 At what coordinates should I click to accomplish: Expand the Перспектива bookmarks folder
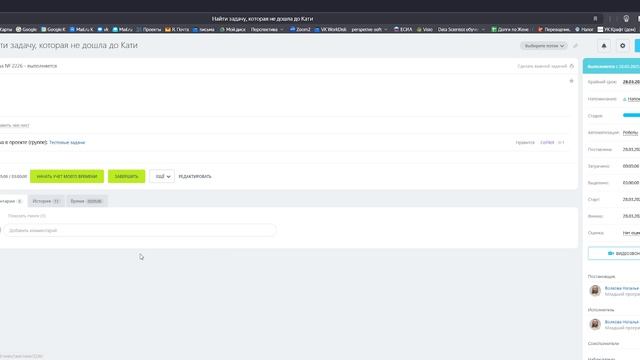pos(267,29)
